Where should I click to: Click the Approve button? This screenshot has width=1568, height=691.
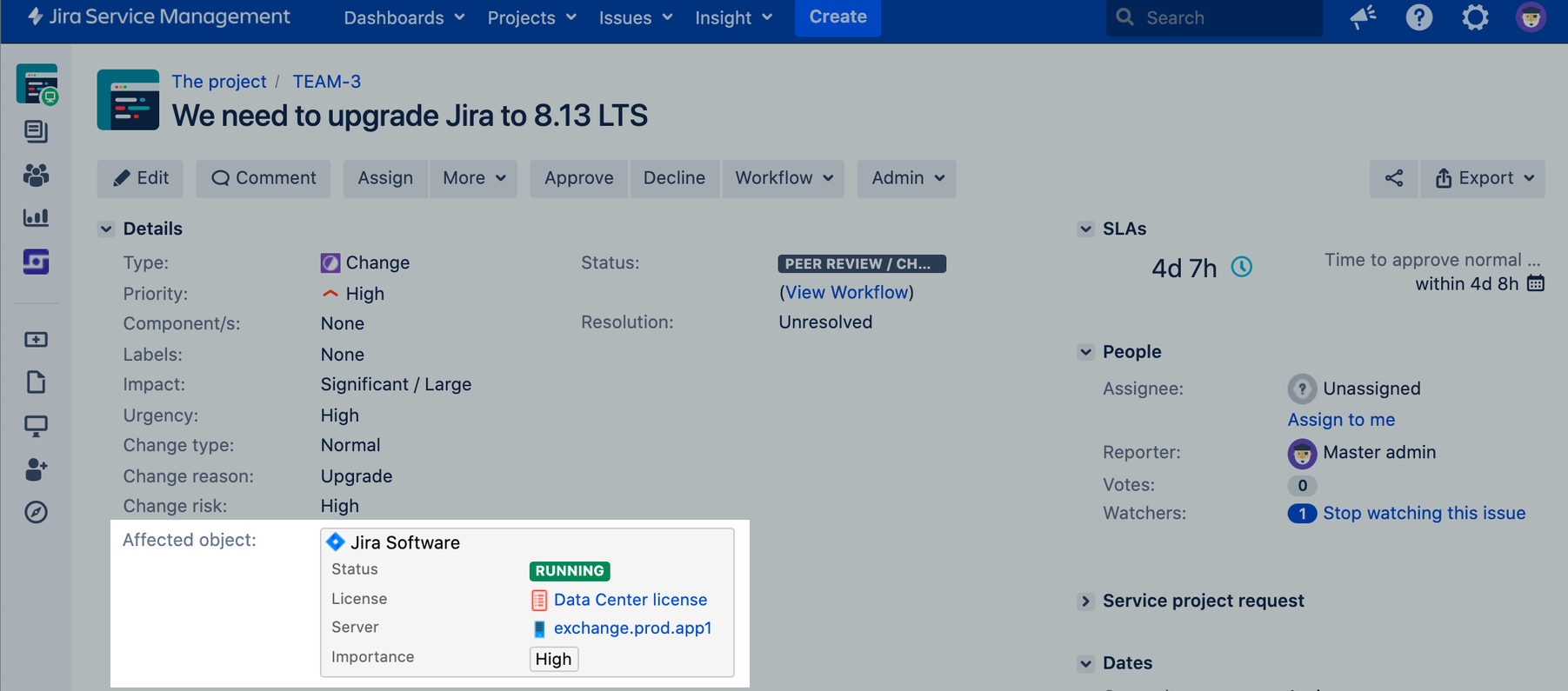(578, 178)
